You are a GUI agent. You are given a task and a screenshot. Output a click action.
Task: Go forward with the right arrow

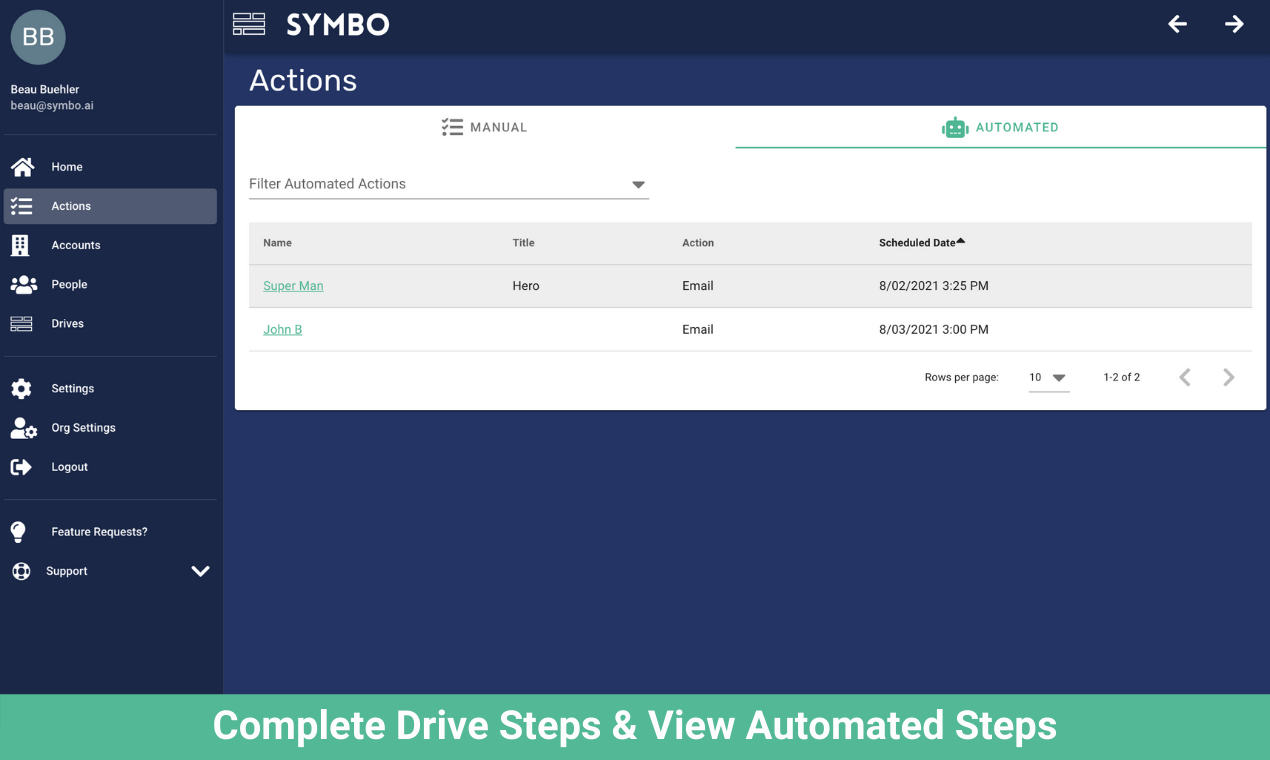[1235, 24]
